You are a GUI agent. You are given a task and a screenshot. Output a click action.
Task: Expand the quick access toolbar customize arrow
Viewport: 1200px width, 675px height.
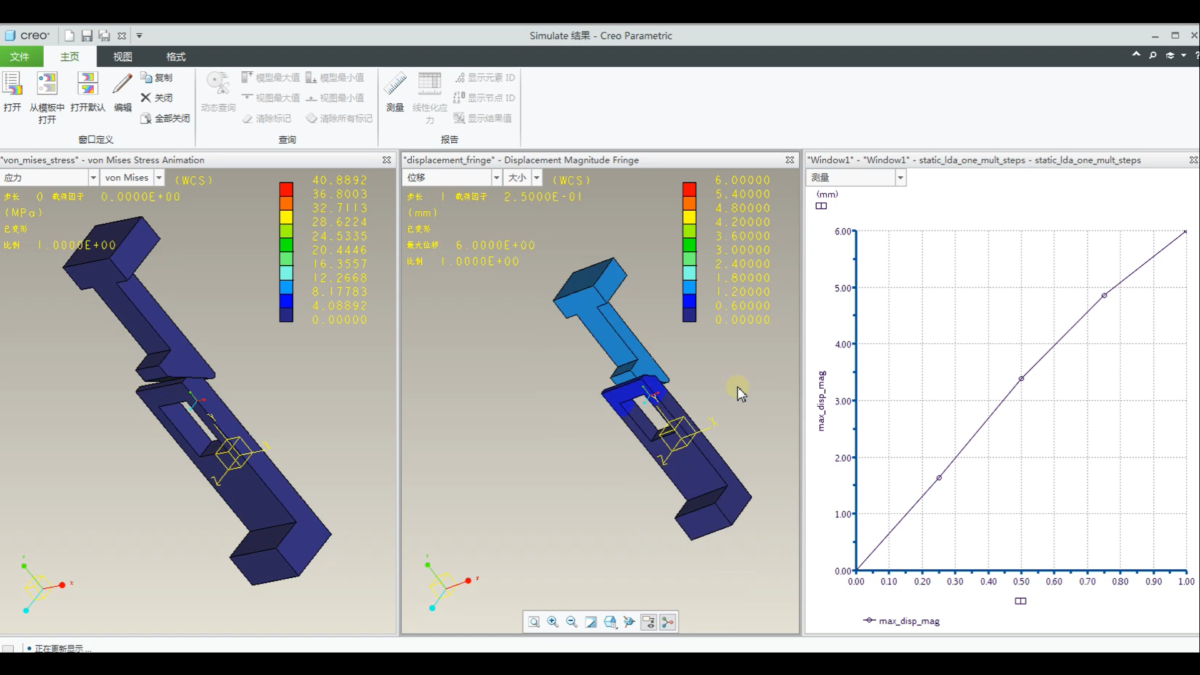click(139, 36)
